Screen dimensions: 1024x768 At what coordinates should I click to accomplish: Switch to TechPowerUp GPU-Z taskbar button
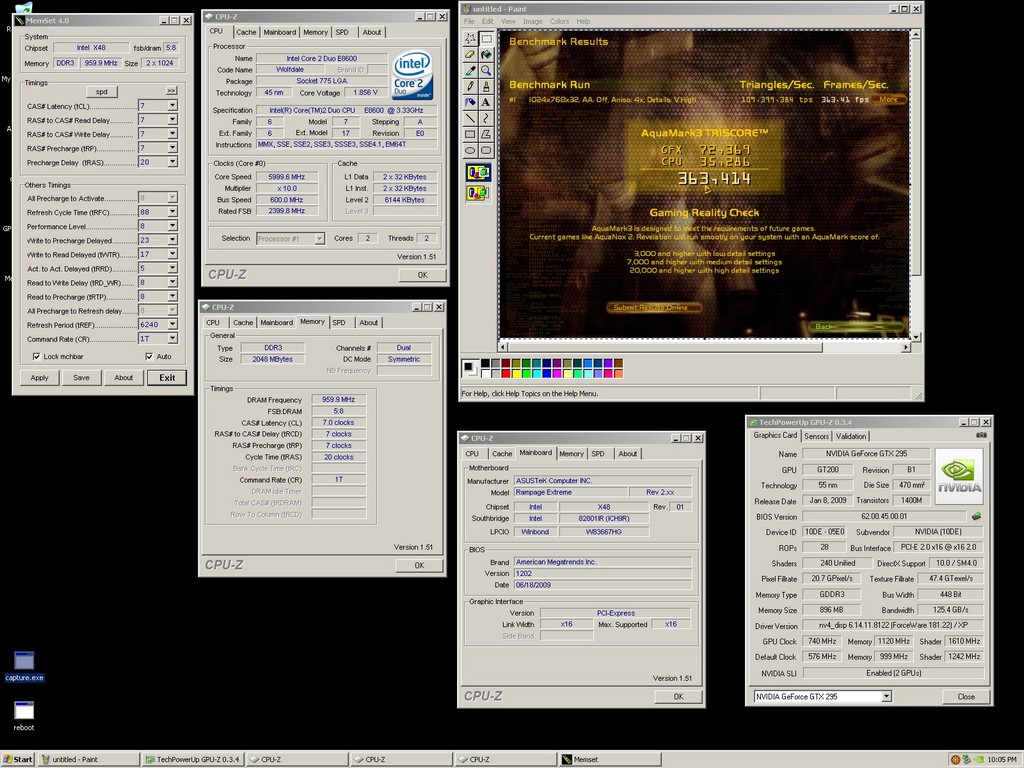193,759
